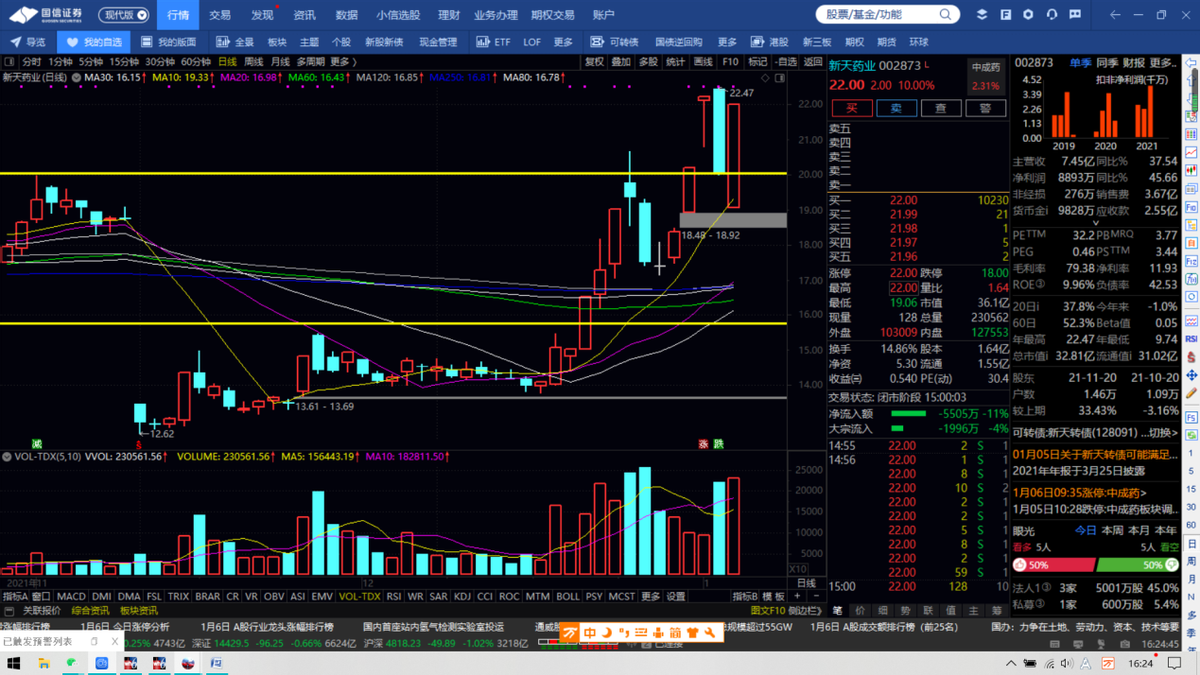Select the KDJ indicator

[x=462, y=597]
